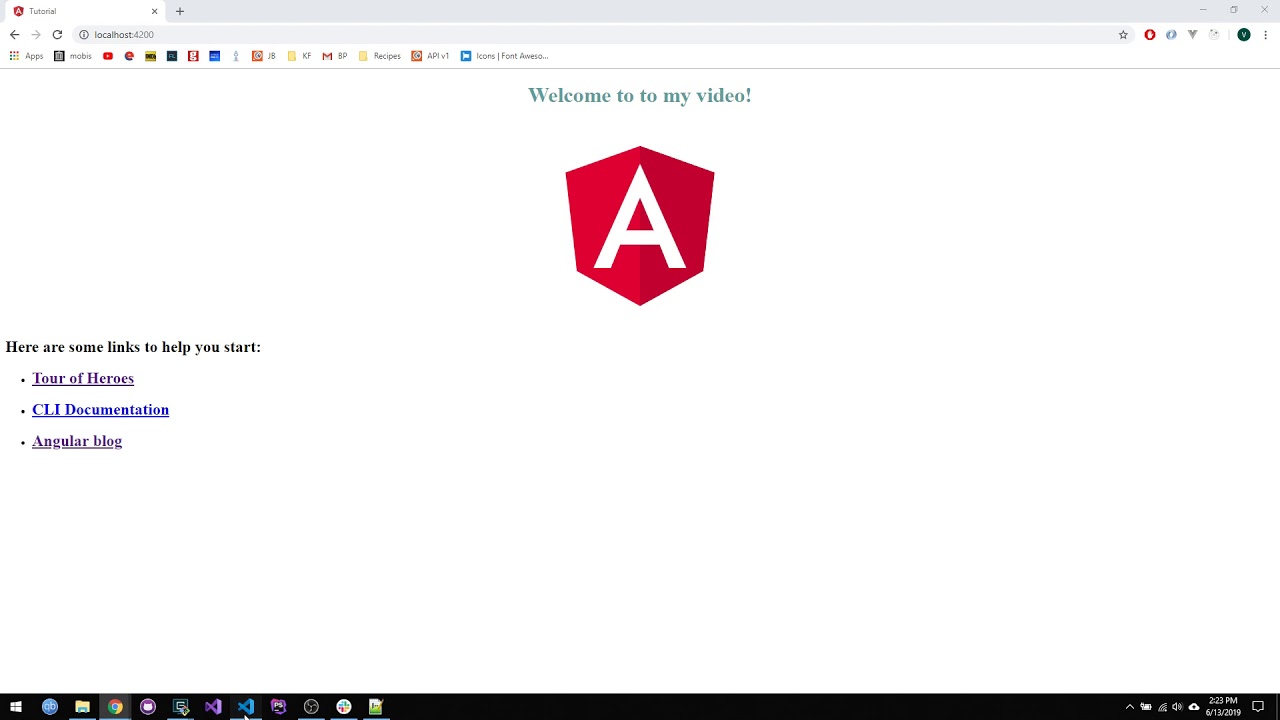Screen dimensions: 1280x720
Task: Open the Angular blog link
Action: [77, 441]
